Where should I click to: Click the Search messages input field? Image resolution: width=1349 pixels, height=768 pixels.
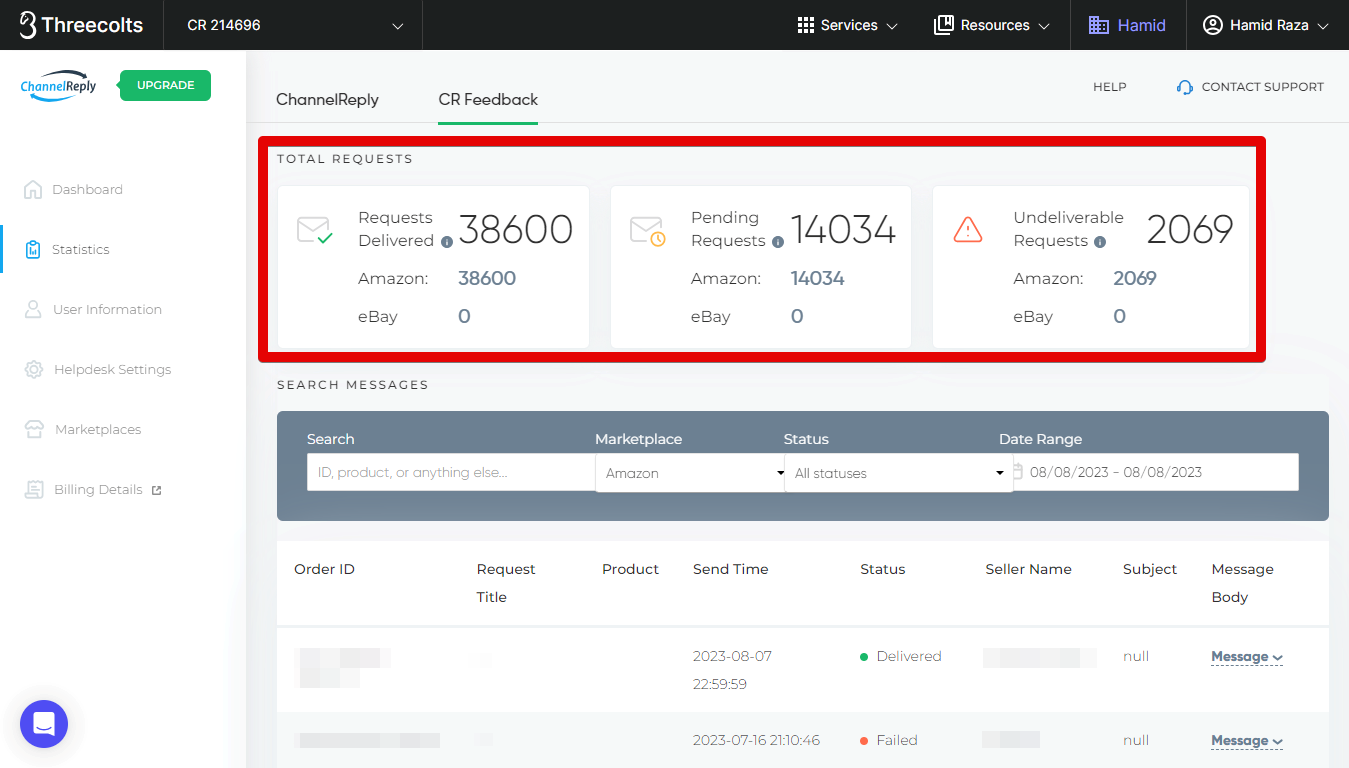click(451, 472)
